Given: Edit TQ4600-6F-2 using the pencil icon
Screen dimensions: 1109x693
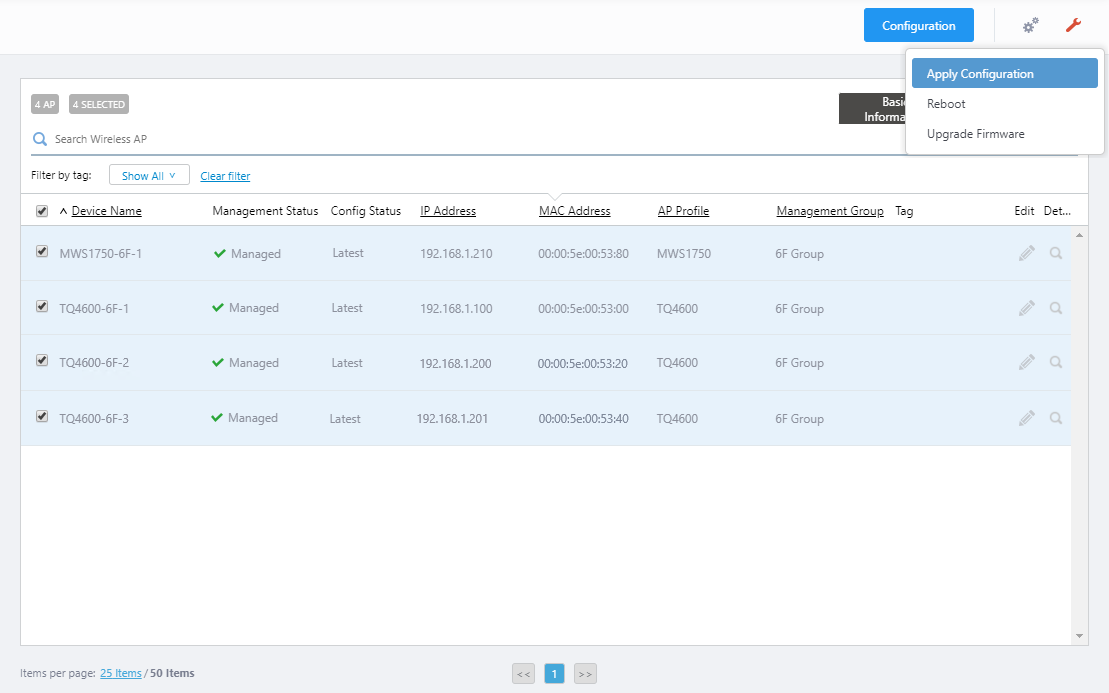Looking at the screenshot, I should coord(1026,362).
